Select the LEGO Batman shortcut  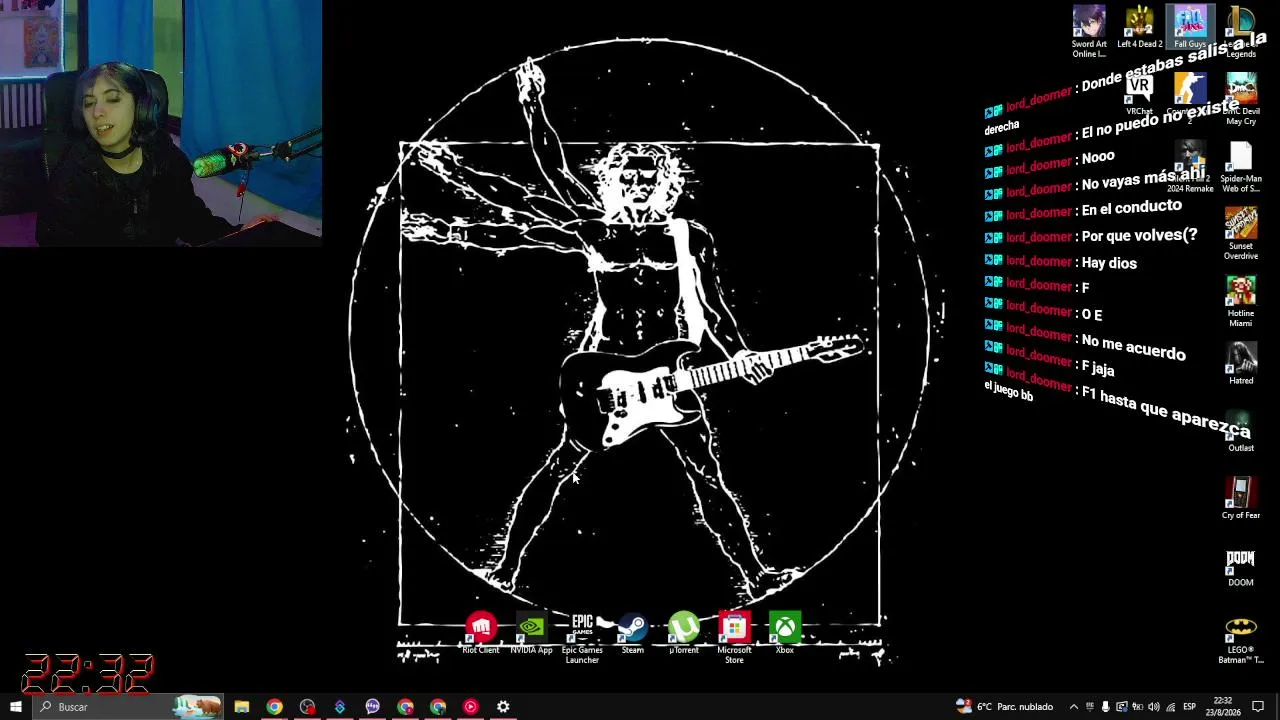tap(1241, 638)
